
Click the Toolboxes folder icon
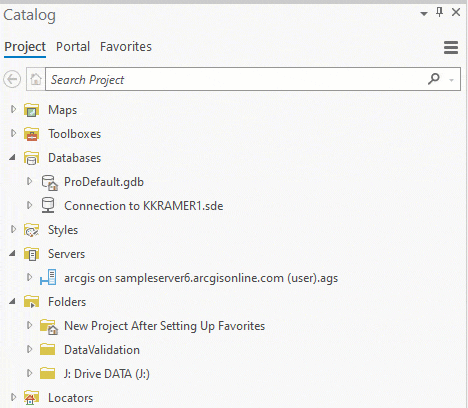(32, 134)
